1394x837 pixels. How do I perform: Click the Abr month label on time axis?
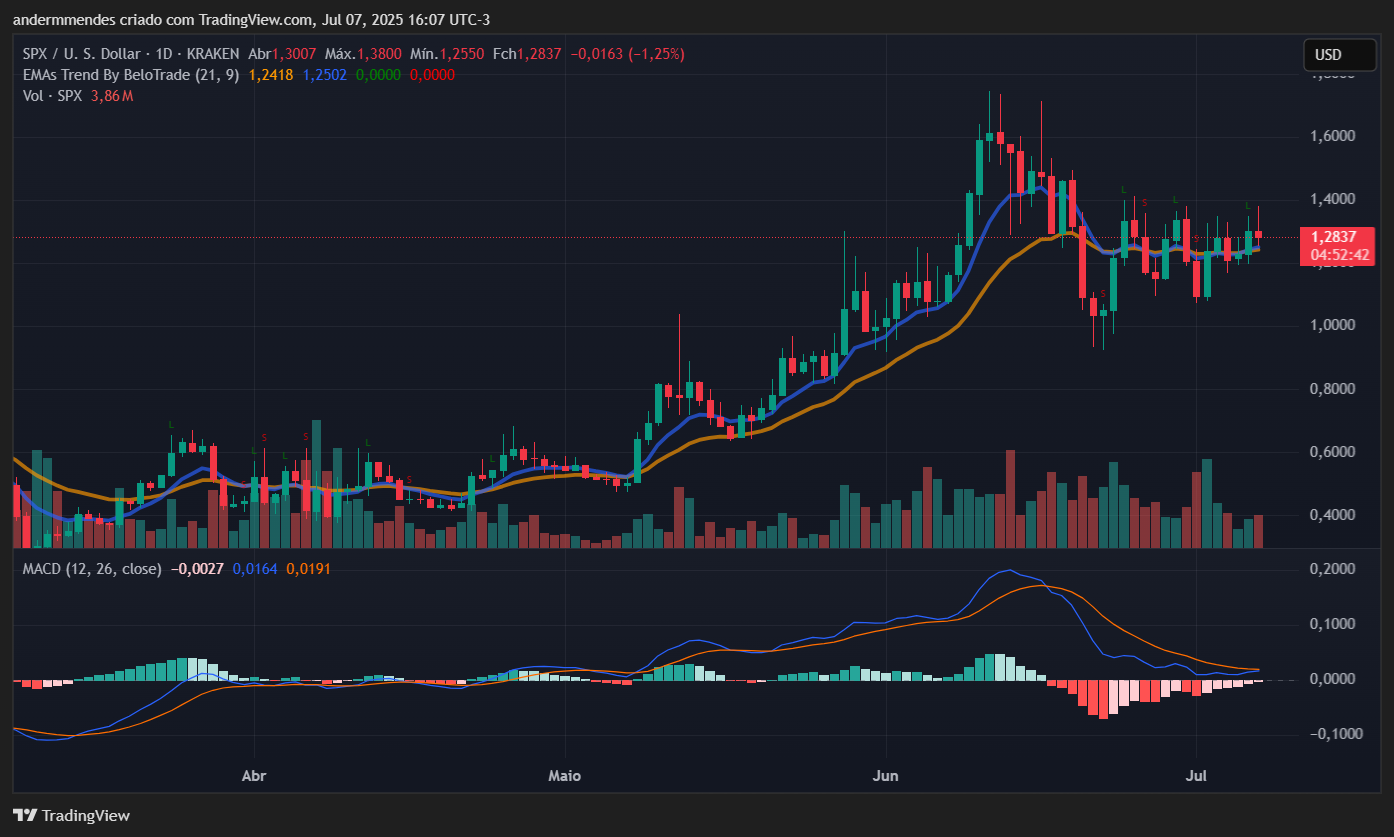point(255,775)
